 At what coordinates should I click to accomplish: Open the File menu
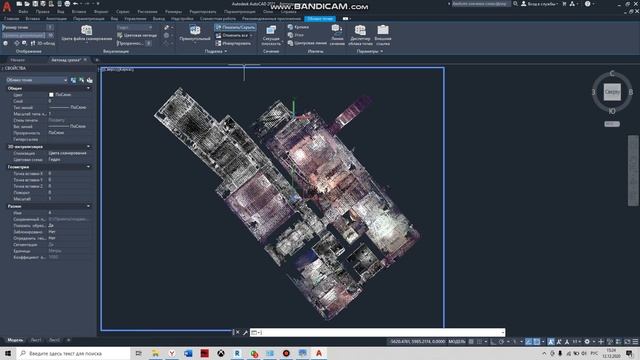23,12
